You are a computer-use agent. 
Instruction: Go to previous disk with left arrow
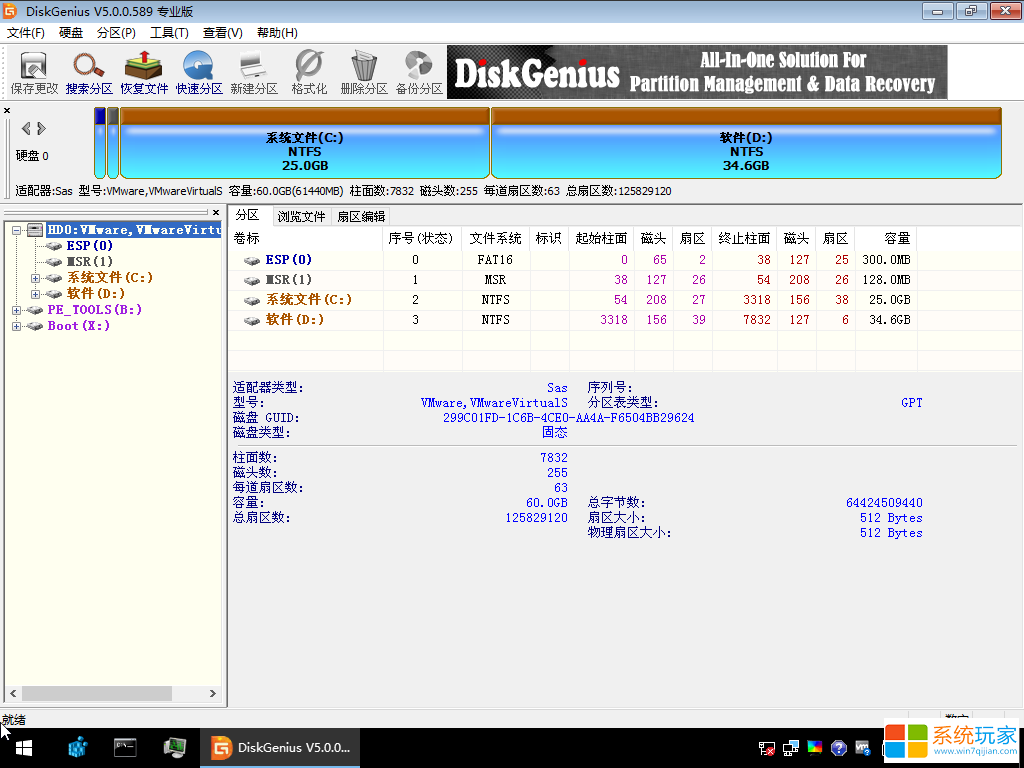pyautogui.click(x=26, y=128)
